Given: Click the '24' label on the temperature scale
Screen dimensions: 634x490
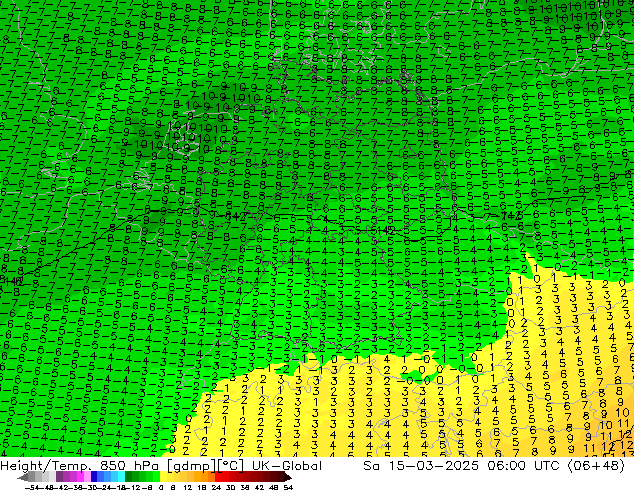Looking at the screenshot, I should click(216, 487).
